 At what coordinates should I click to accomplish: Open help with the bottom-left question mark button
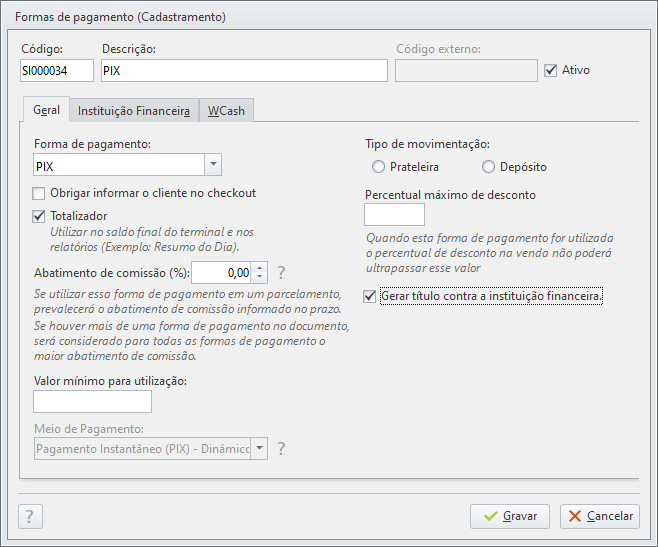pyautogui.click(x=30, y=516)
